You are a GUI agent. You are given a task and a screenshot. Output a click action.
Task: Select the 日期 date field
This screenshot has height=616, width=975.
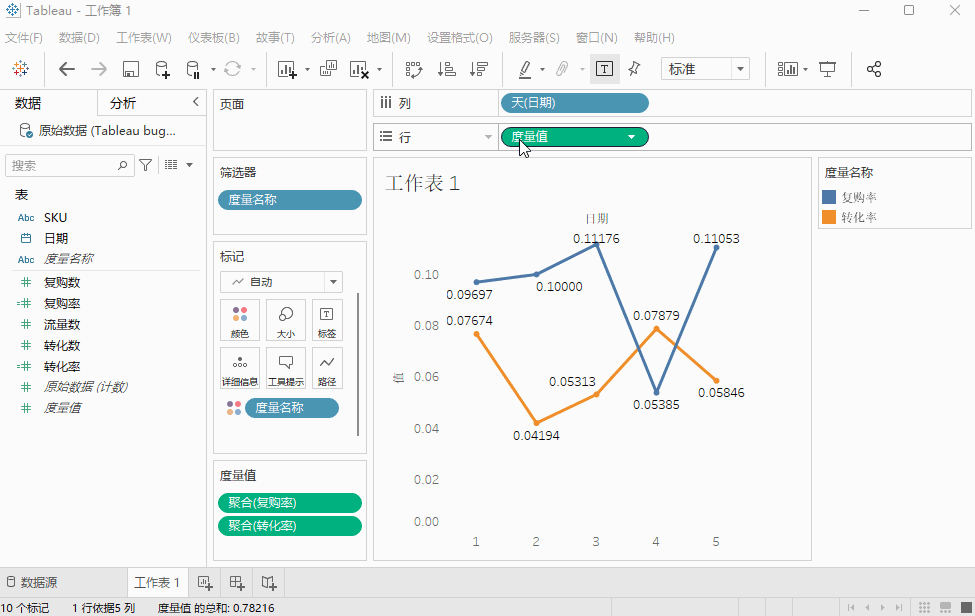click(x=56, y=238)
